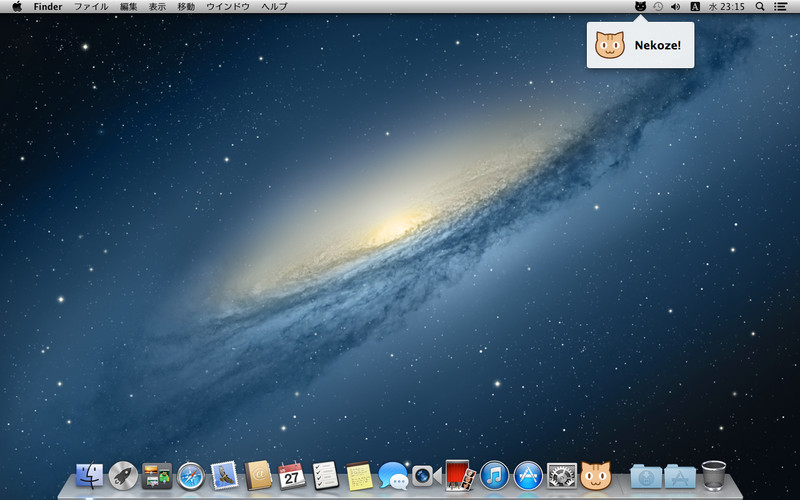Launch Safari compass icon
Viewport: 800px width, 500px height.
coord(190,476)
